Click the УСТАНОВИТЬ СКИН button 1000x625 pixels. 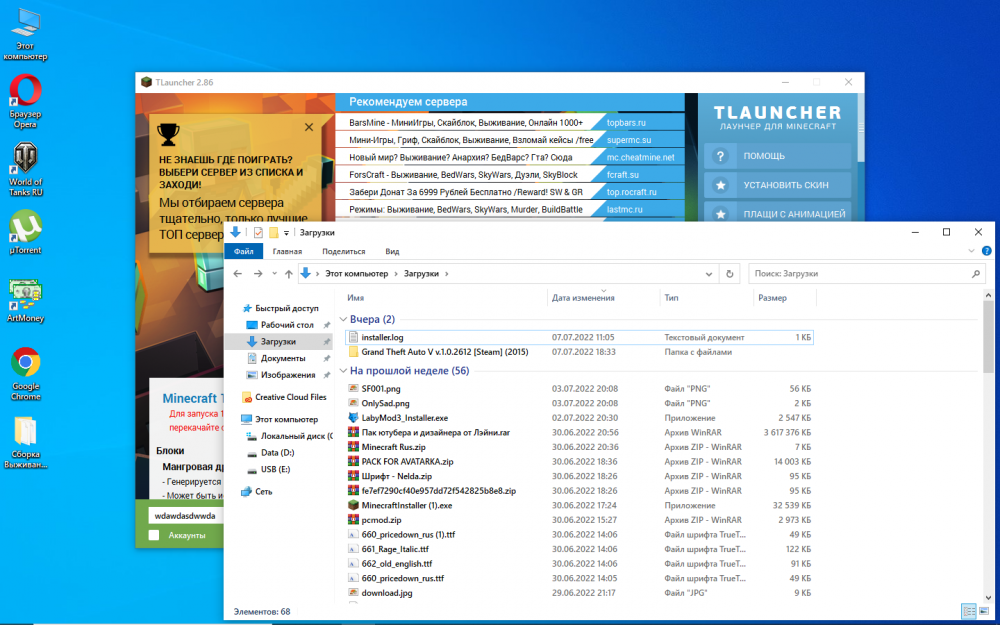[777, 185]
